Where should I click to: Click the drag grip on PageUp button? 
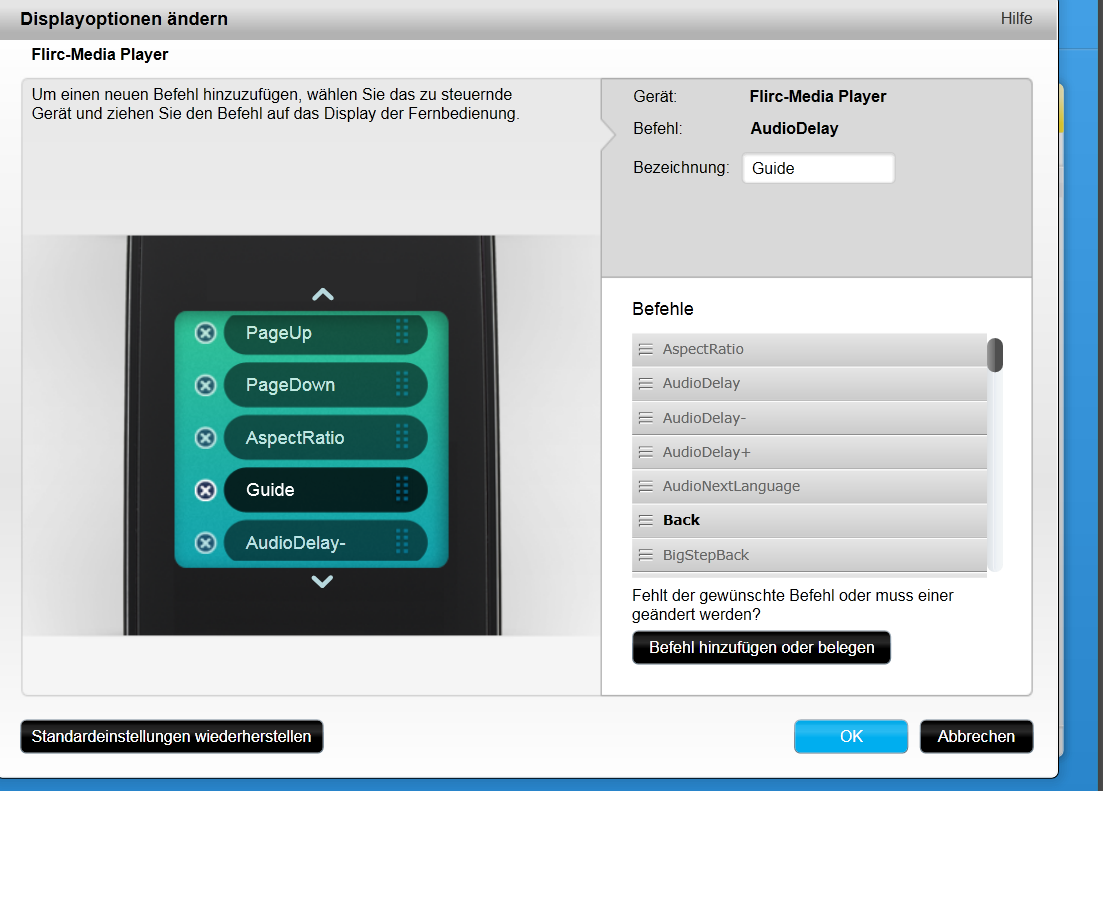(402, 331)
